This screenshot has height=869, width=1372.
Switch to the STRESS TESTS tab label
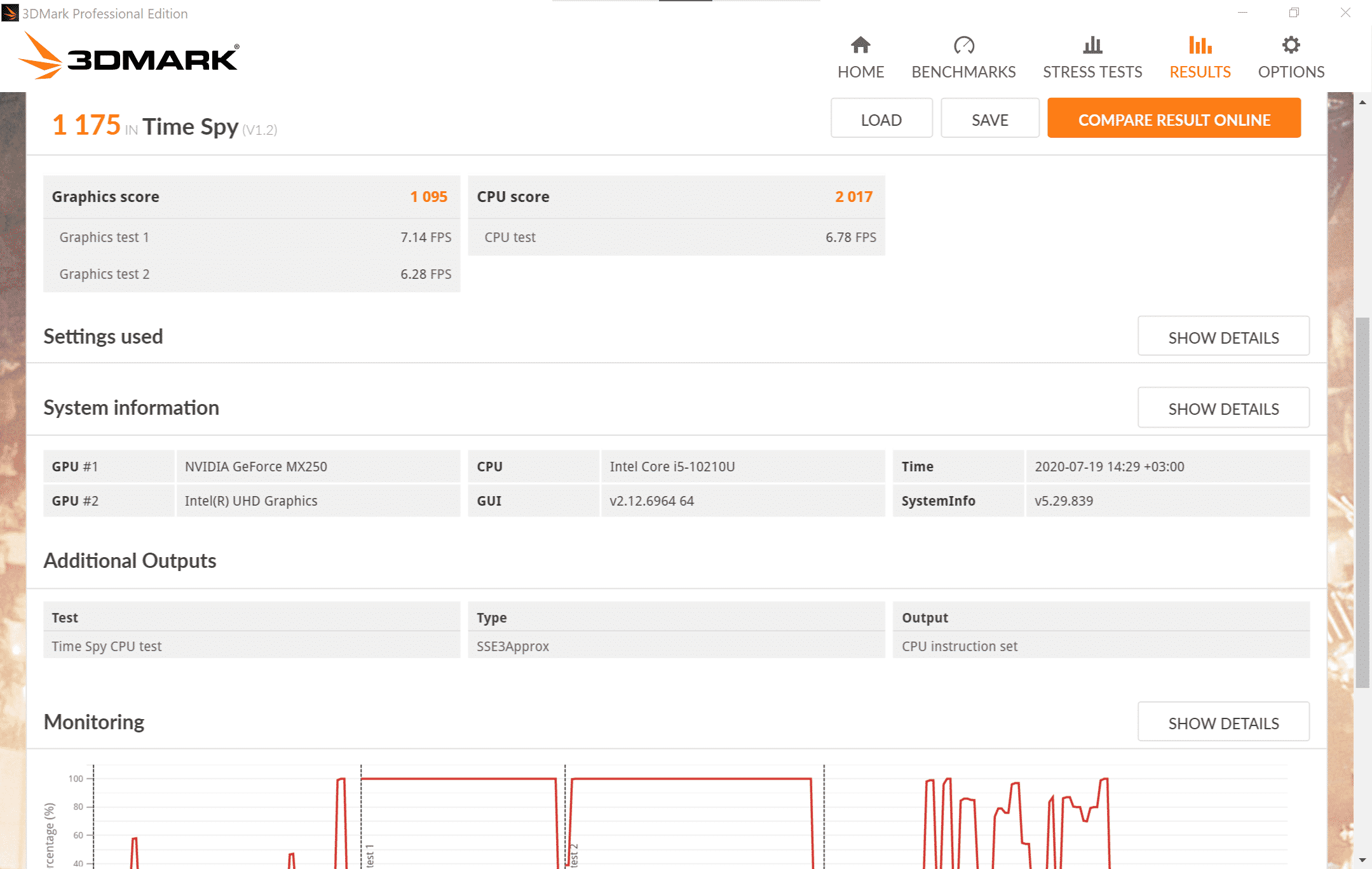pyautogui.click(x=1092, y=72)
